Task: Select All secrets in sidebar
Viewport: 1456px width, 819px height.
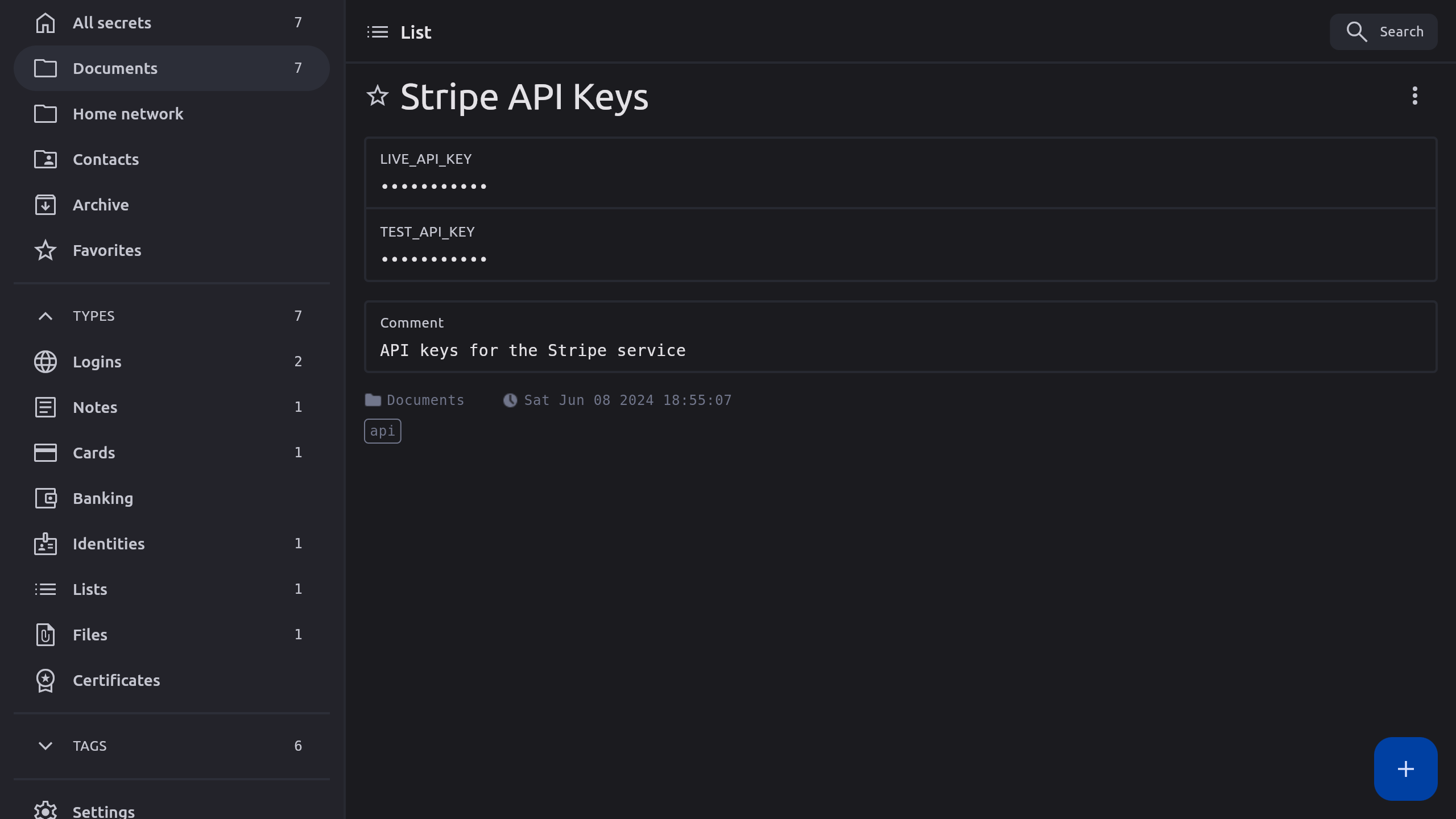Action: (x=112, y=23)
